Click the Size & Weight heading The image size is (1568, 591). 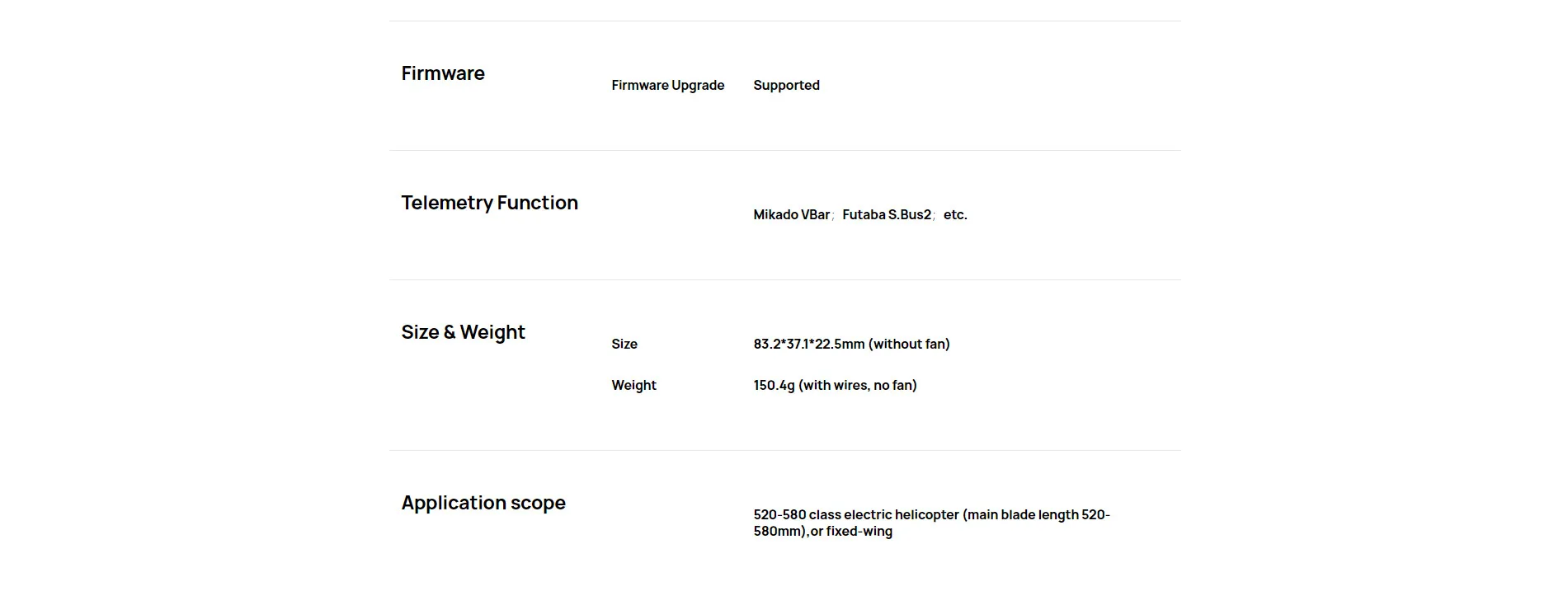[463, 332]
